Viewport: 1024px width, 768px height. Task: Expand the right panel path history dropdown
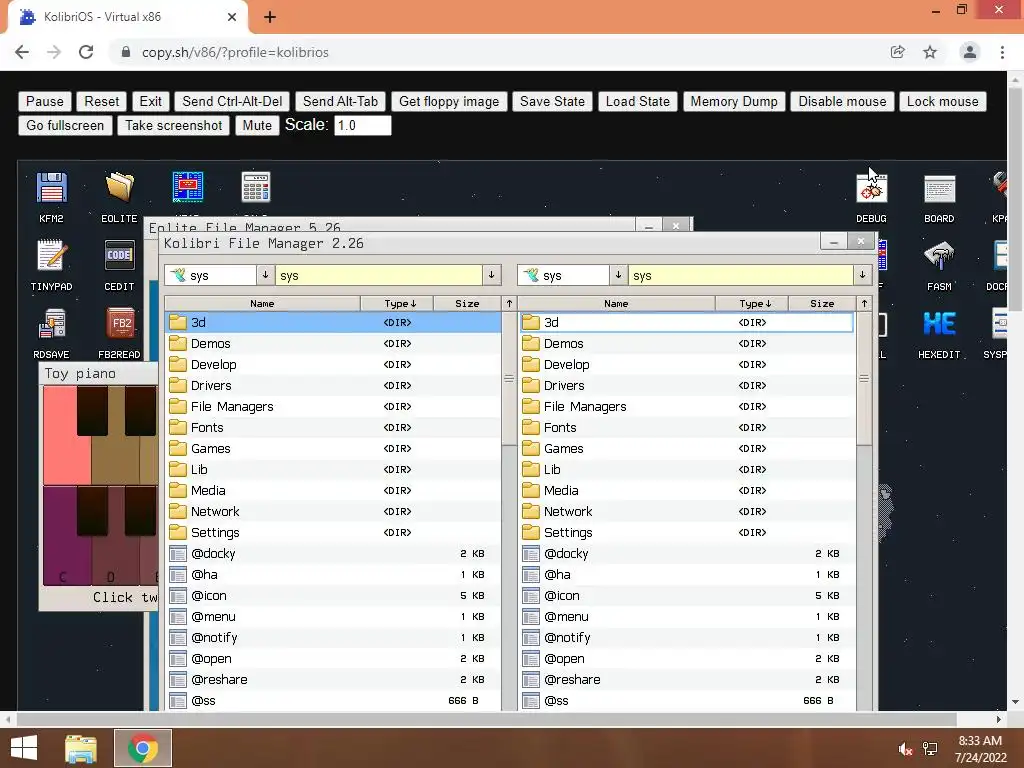click(863, 275)
